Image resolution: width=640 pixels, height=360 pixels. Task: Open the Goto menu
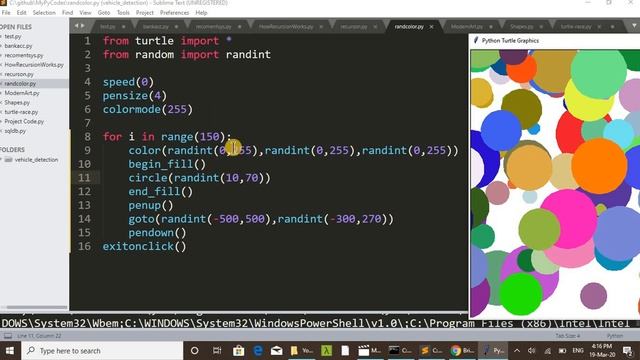pos(104,13)
